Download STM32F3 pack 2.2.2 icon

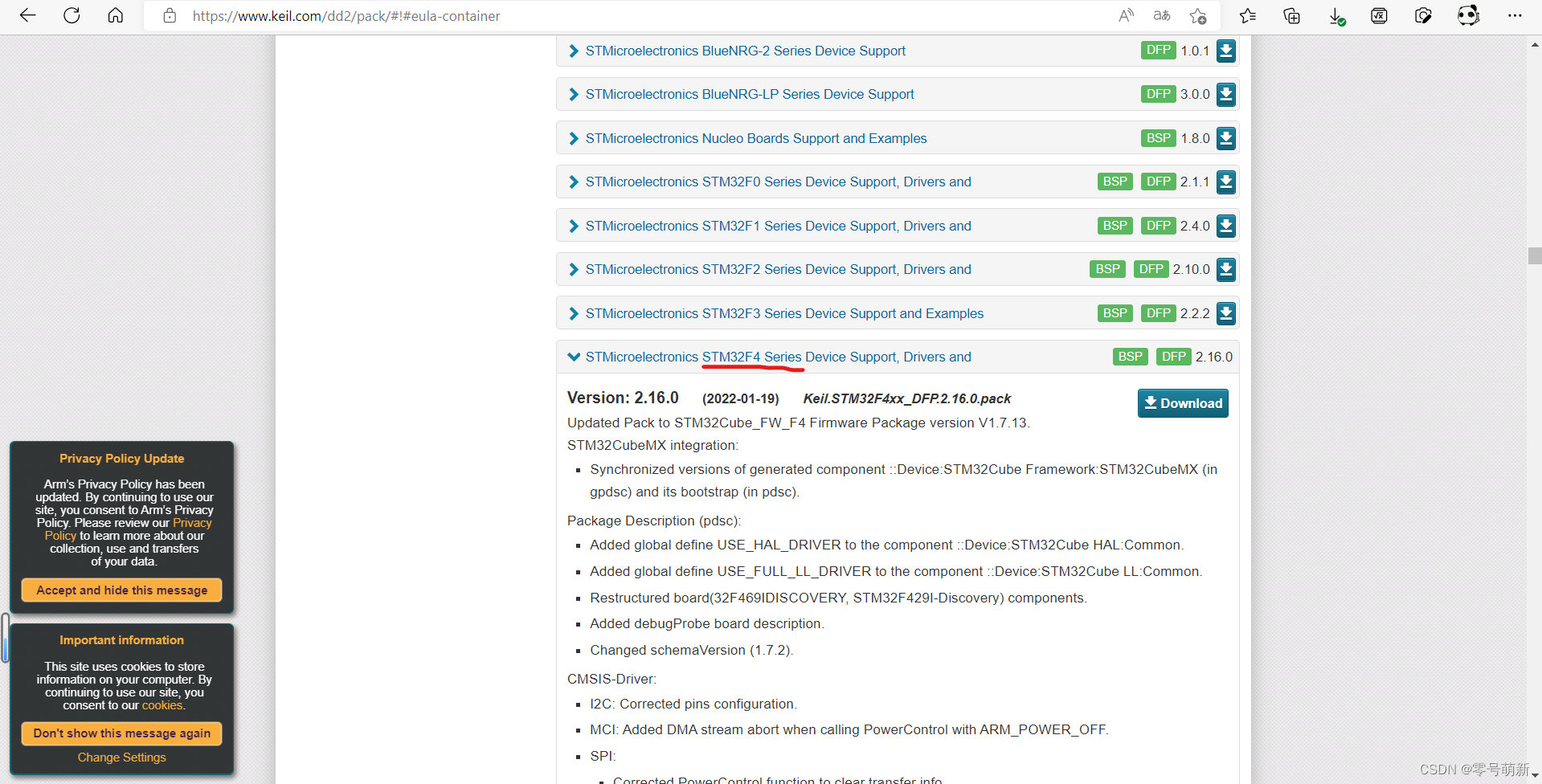click(x=1225, y=313)
